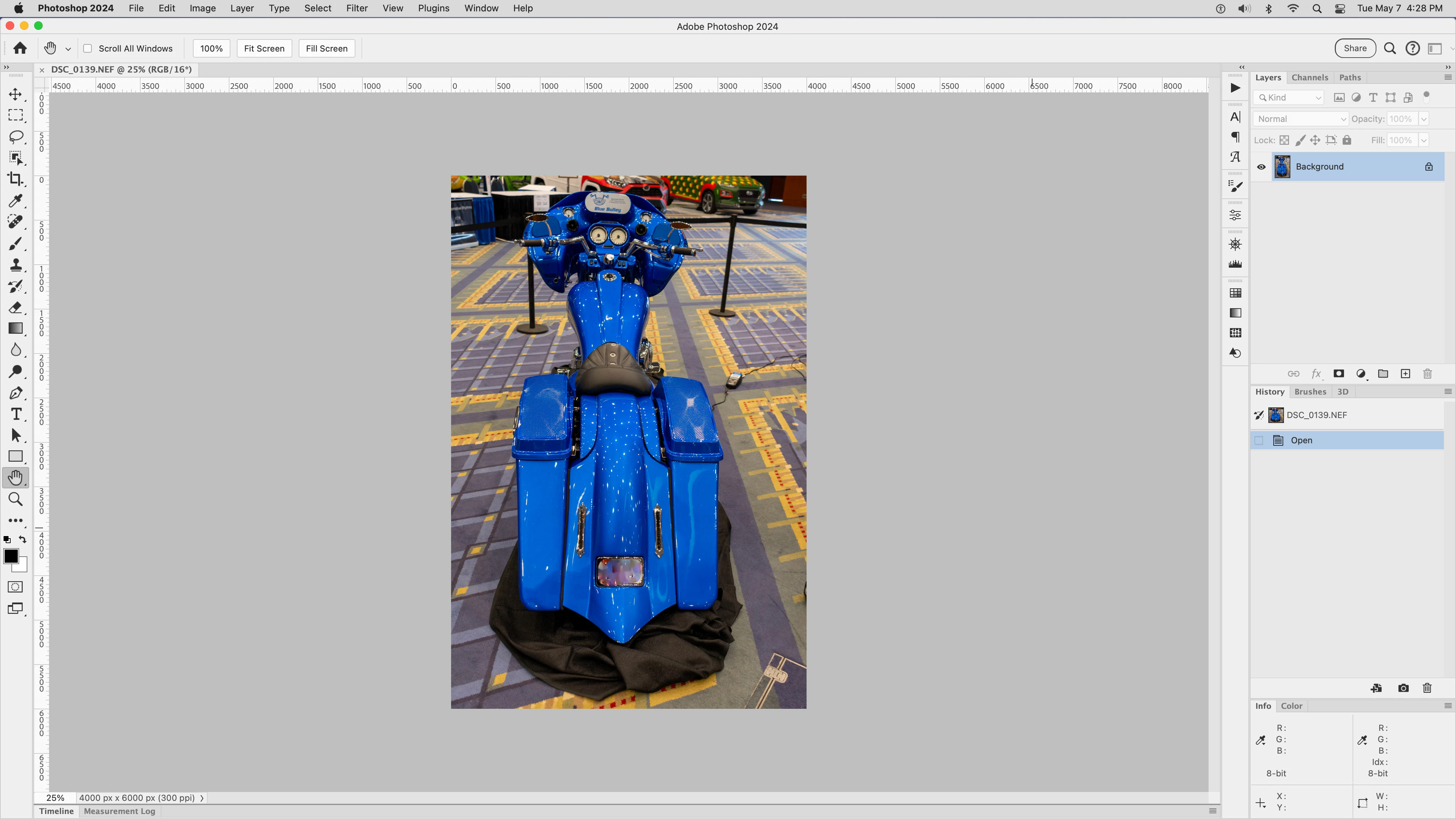Click the foreground color swatch
The height and width of the screenshot is (819, 1456).
tap(10, 556)
